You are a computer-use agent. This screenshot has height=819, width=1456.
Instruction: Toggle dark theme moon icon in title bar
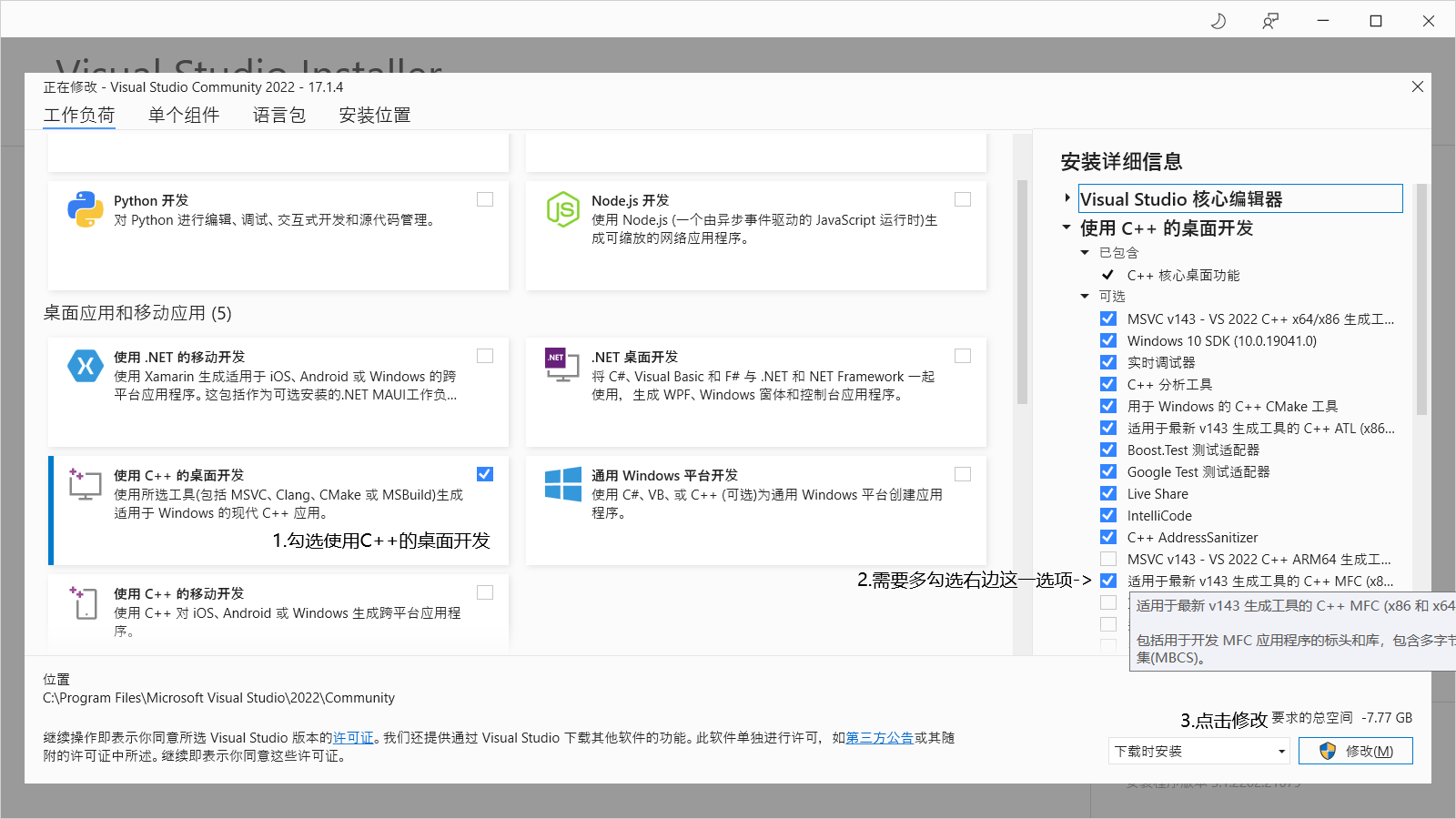[1218, 21]
